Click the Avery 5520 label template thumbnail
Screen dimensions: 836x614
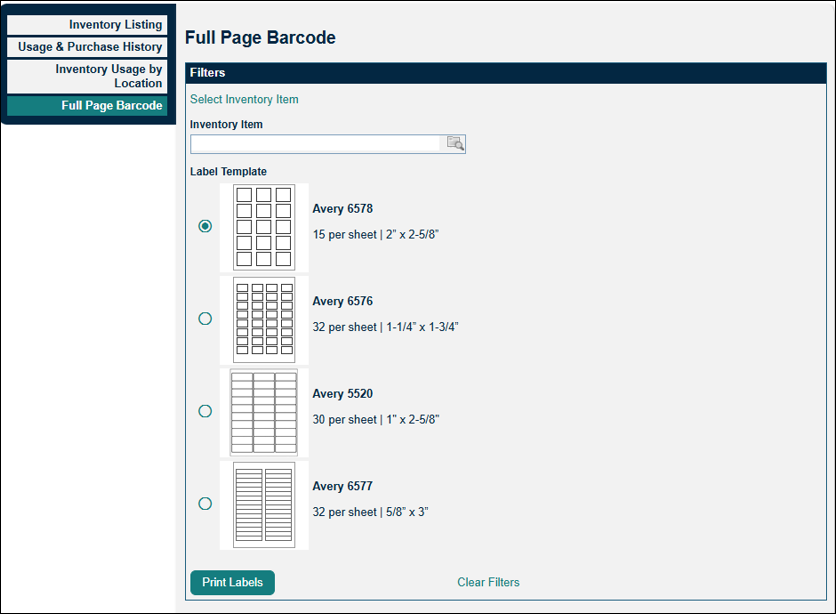pyautogui.click(x=264, y=411)
